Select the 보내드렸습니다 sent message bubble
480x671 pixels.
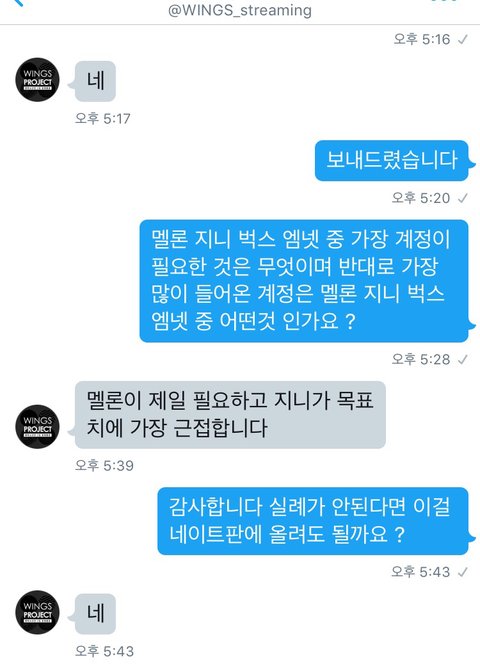pyautogui.click(x=391, y=160)
